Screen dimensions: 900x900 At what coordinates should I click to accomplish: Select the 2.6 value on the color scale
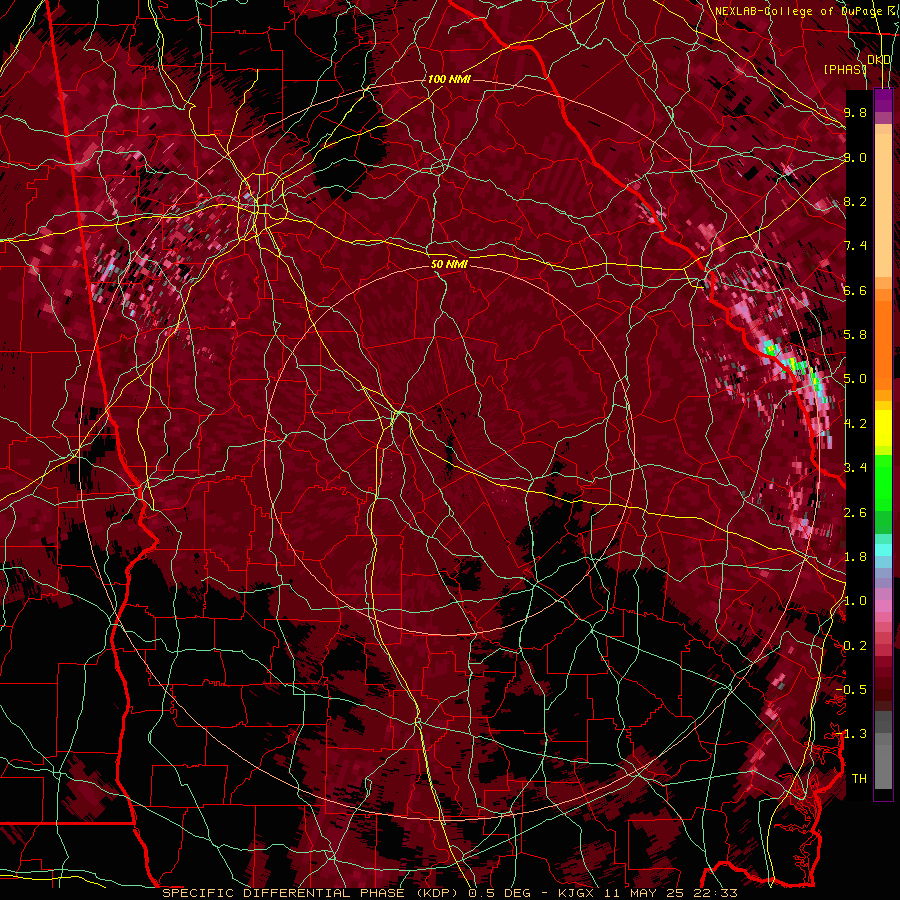coord(855,512)
